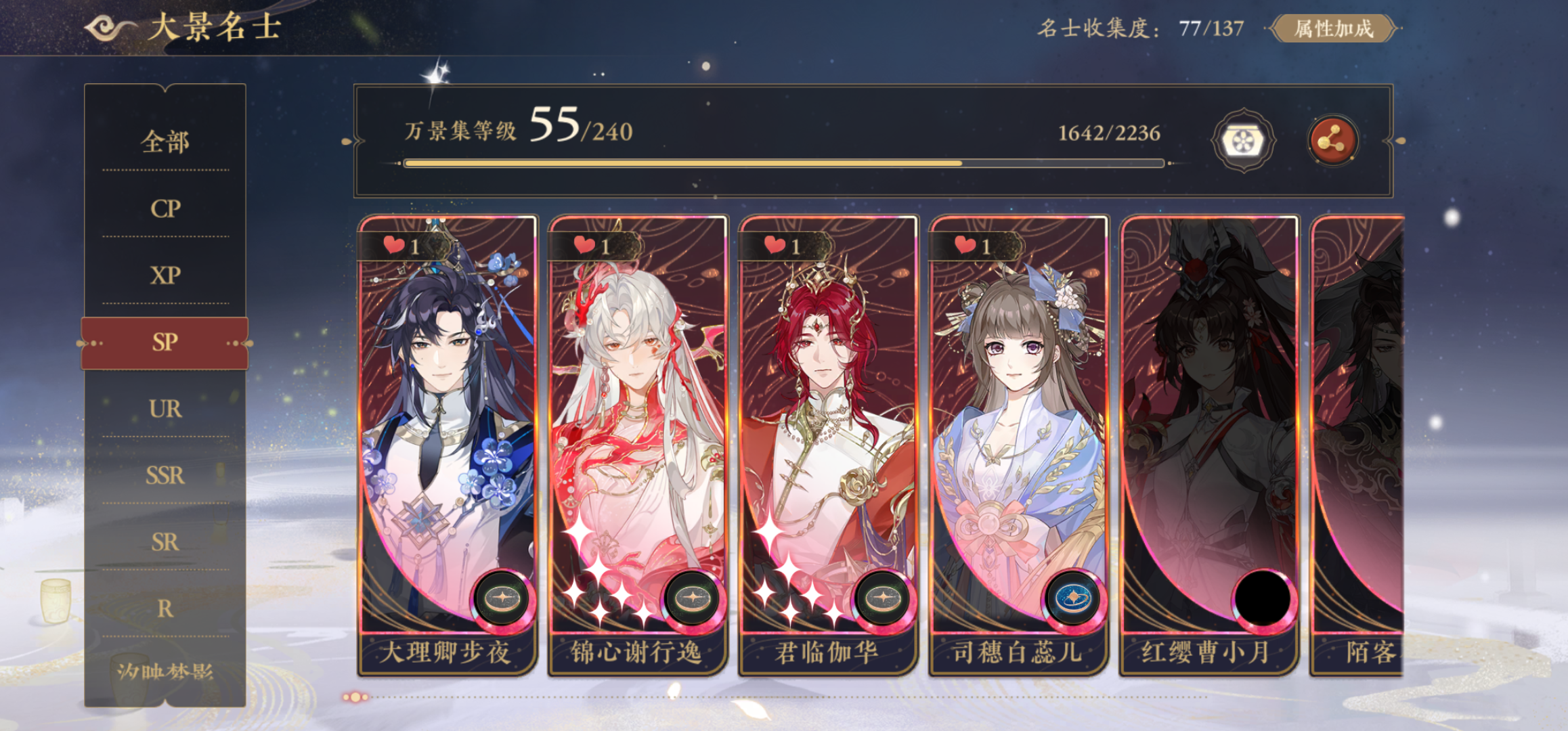
Task: Open the hexagonal flower collection icon
Action: 1243,141
